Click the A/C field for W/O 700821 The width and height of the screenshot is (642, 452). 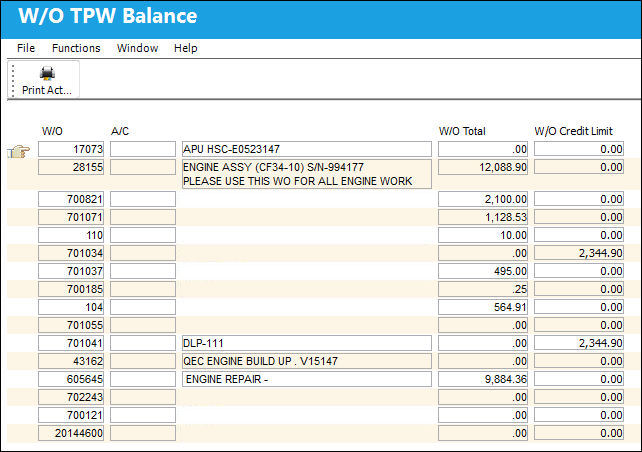click(143, 199)
